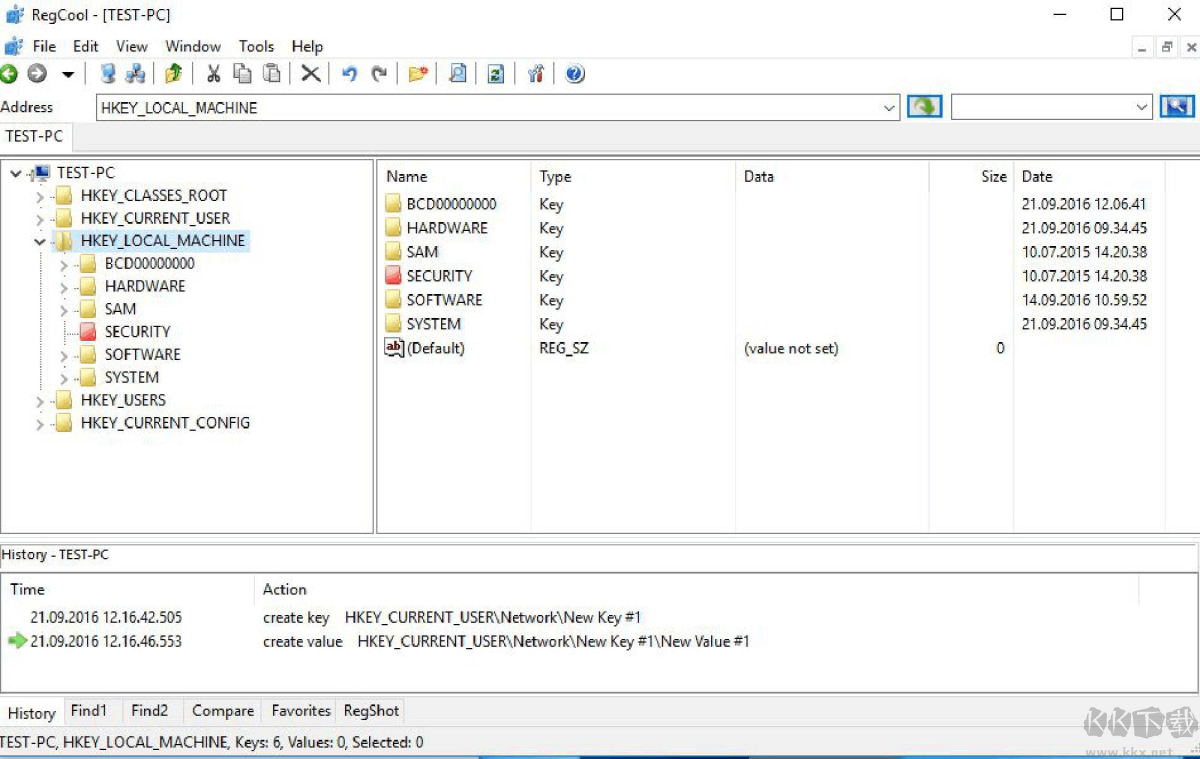Image resolution: width=1200 pixels, height=759 pixels.
Task: Select the SECURITY key in the tree
Action: (137, 332)
